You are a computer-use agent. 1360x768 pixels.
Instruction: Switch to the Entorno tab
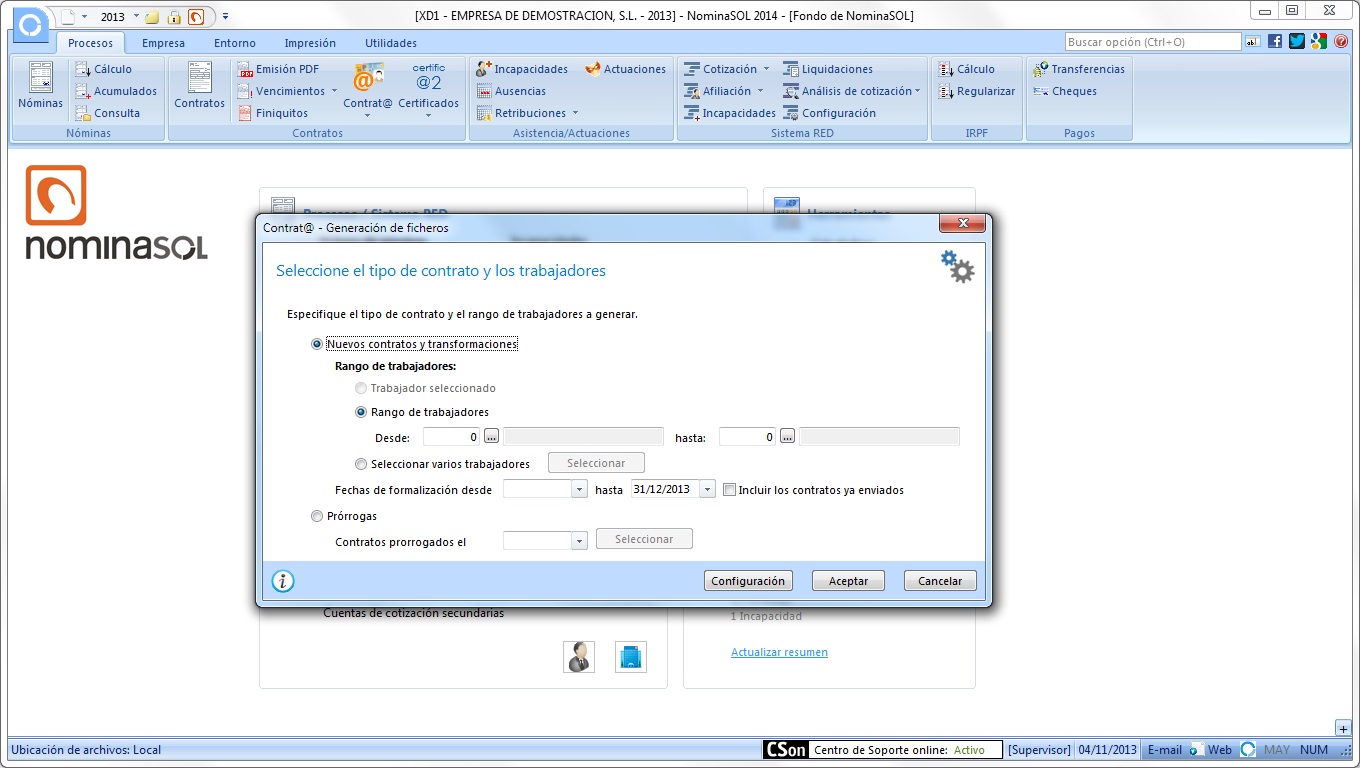pos(235,43)
